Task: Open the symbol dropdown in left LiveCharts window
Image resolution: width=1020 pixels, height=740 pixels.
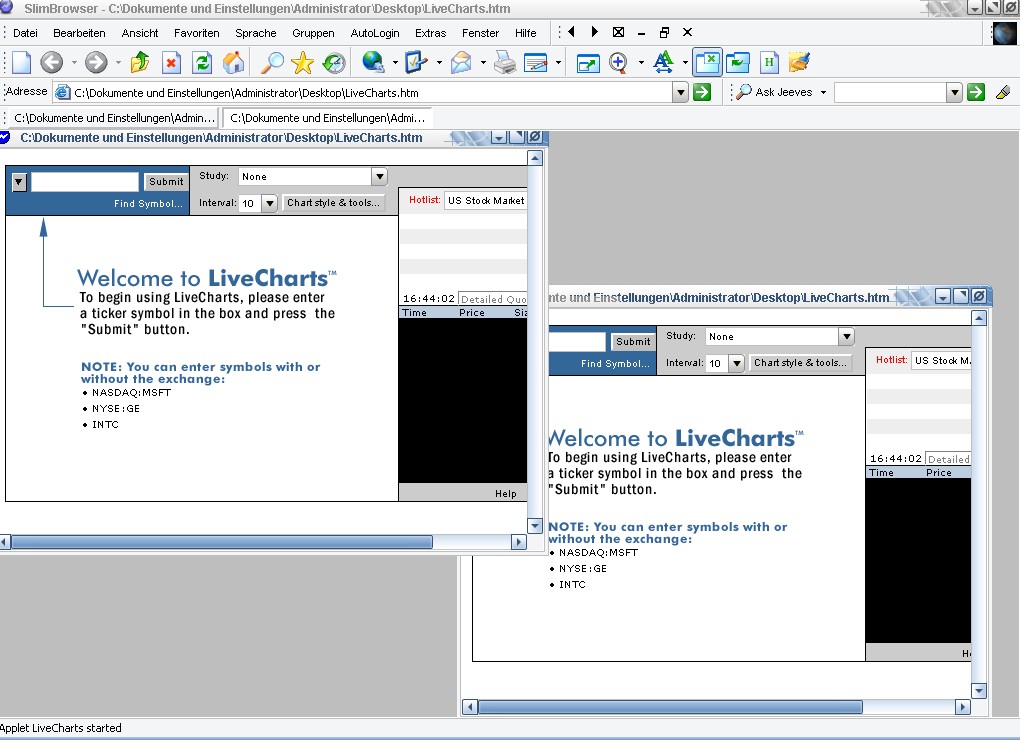Action: coord(19,182)
